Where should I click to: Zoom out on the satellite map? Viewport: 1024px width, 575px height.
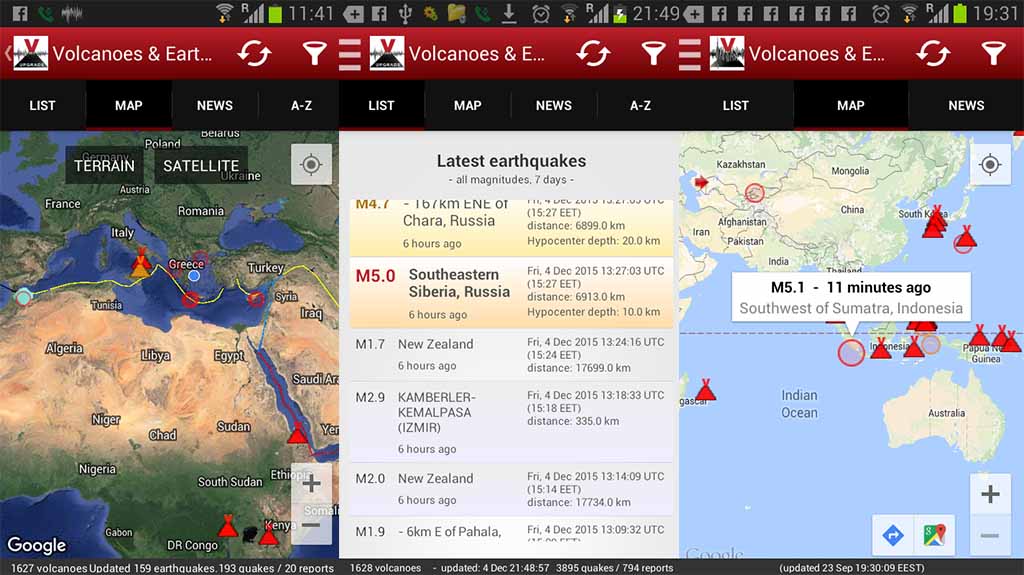[312, 525]
